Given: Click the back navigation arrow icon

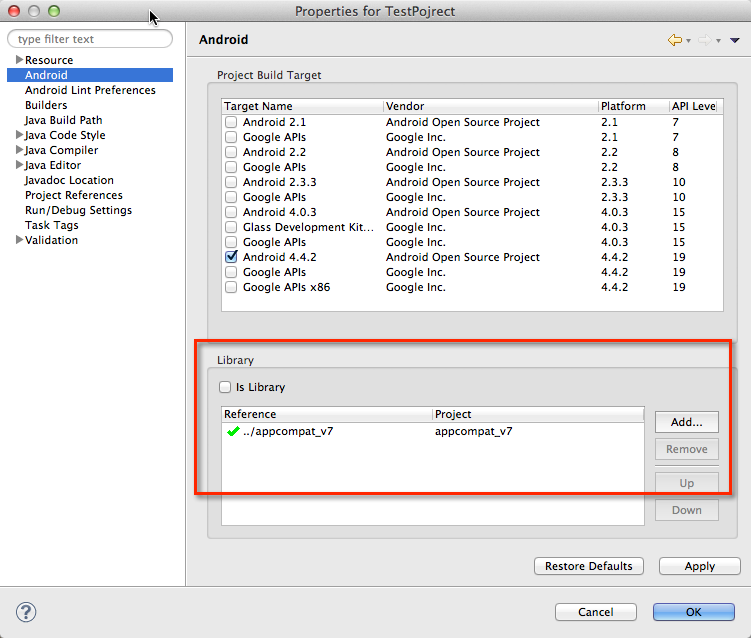Looking at the screenshot, I should (675, 40).
